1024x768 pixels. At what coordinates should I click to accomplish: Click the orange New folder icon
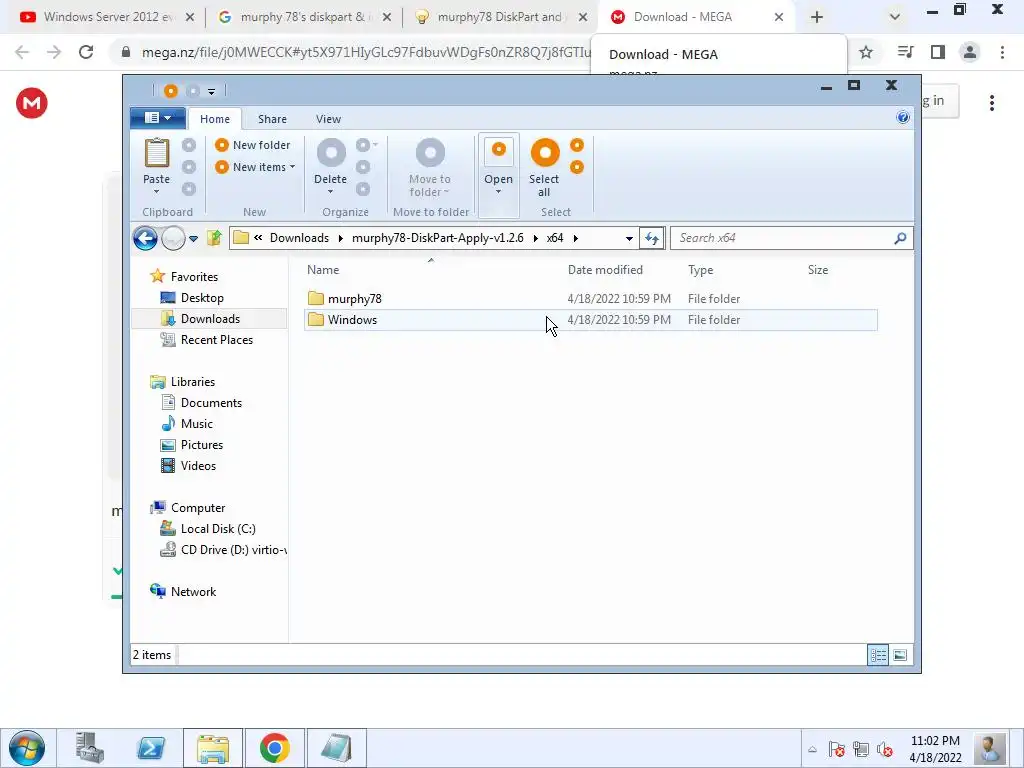coord(222,145)
